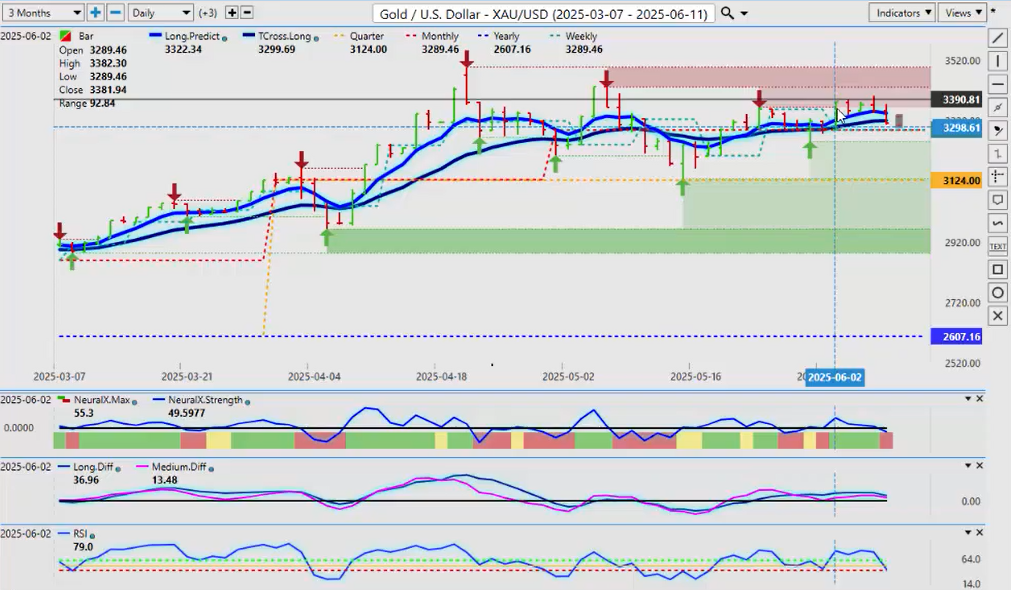Screen dimensions: 1011x590
Task: Open the Views dropdown menu
Action: click(962, 13)
